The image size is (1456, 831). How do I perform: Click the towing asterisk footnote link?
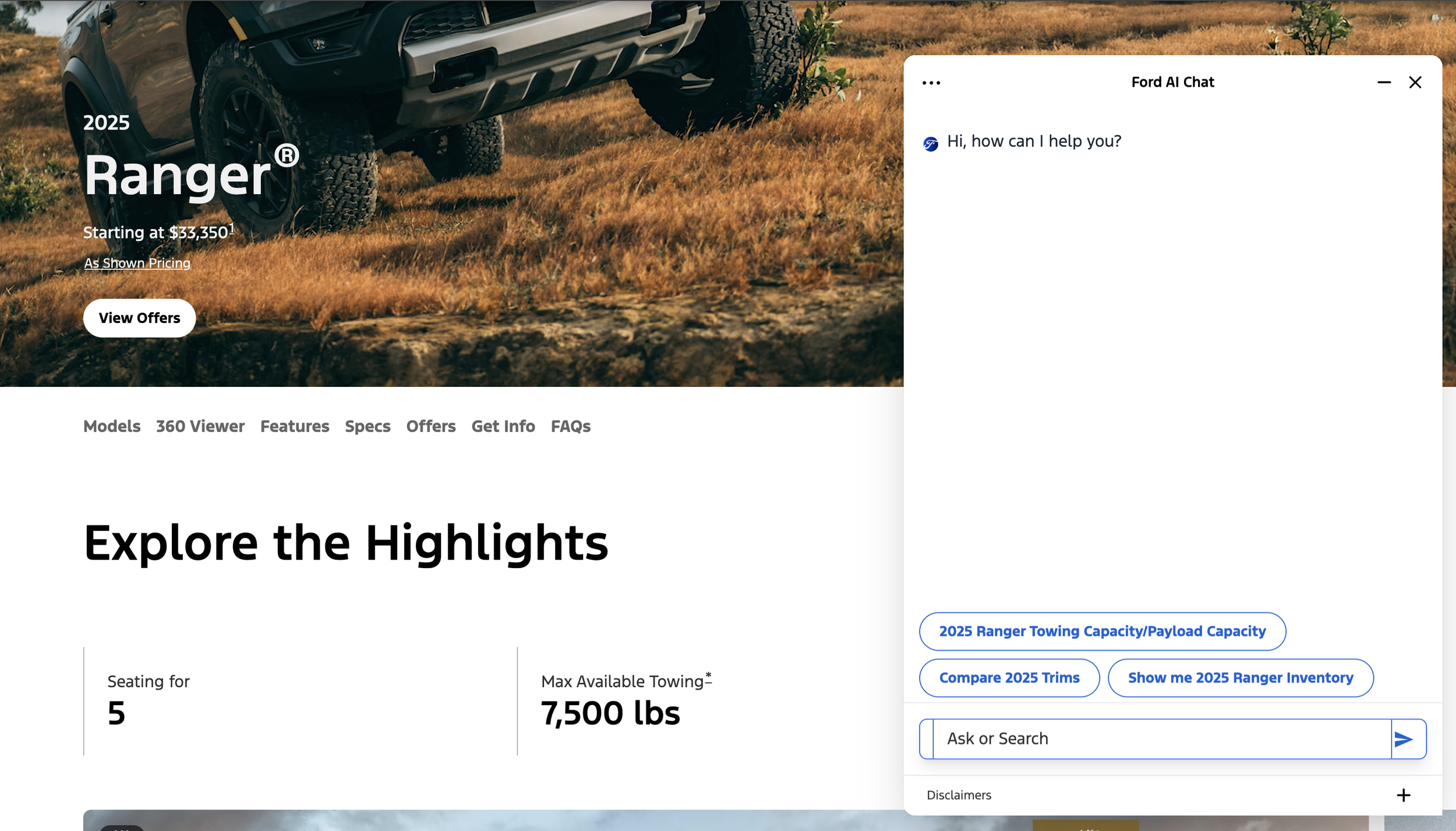point(708,676)
